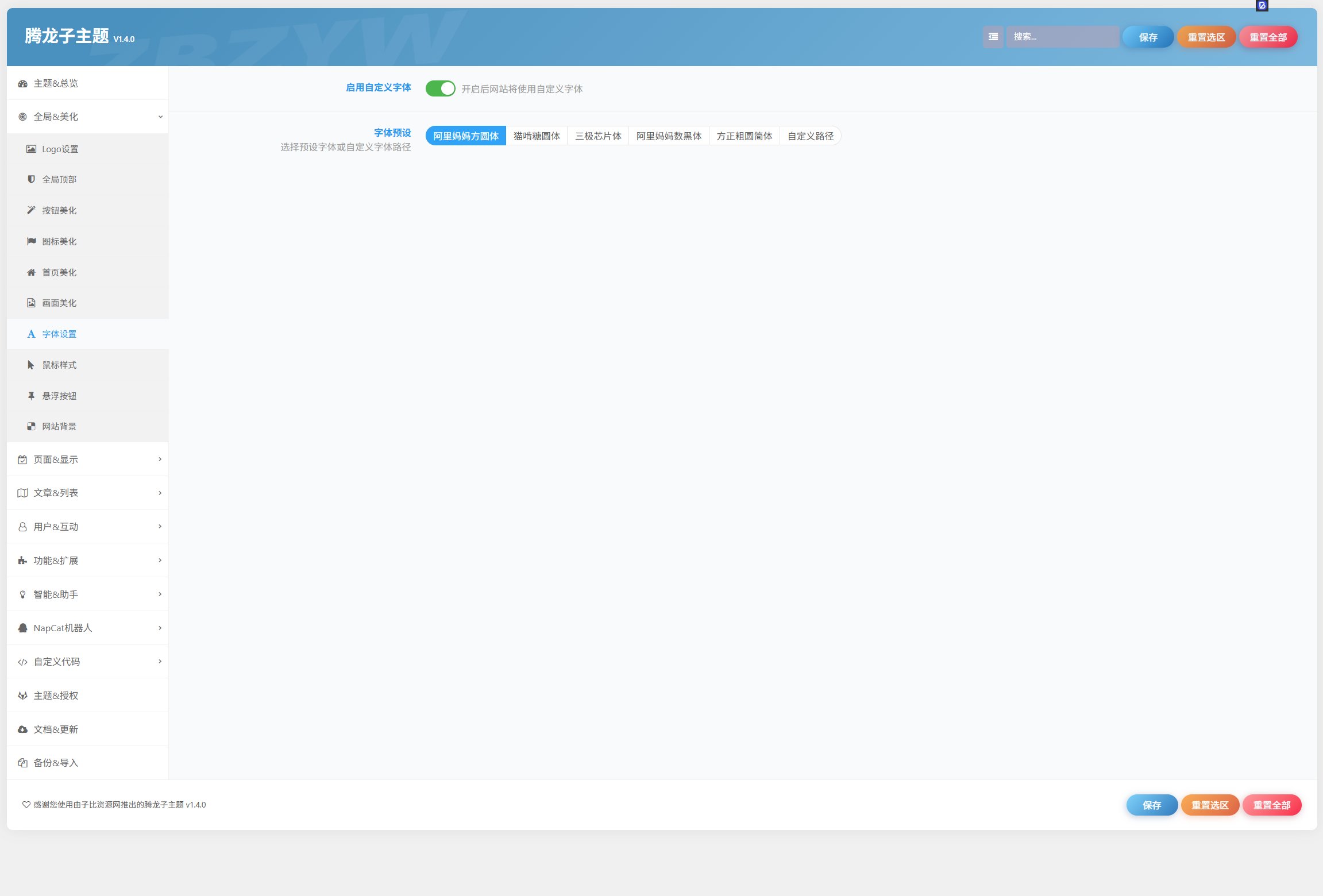Image resolution: width=1323 pixels, height=896 pixels.
Task: Expand the 自定义代码 section chevron
Action: pos(160,662)
